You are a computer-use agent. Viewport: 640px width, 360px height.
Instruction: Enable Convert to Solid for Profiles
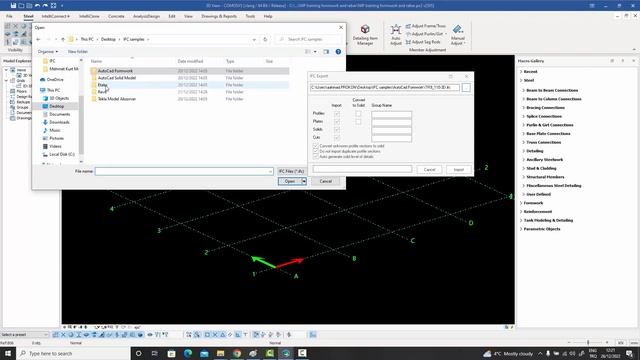pos(358,113)
